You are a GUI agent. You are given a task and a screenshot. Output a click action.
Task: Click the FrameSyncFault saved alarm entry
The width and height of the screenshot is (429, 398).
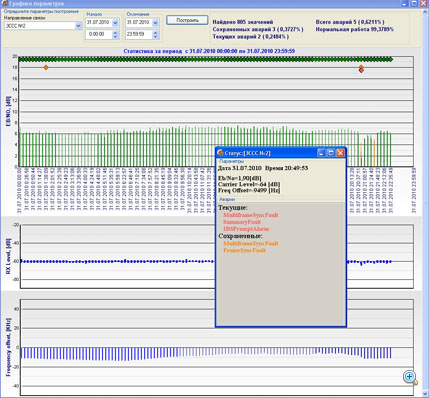[x=244, y=250]
